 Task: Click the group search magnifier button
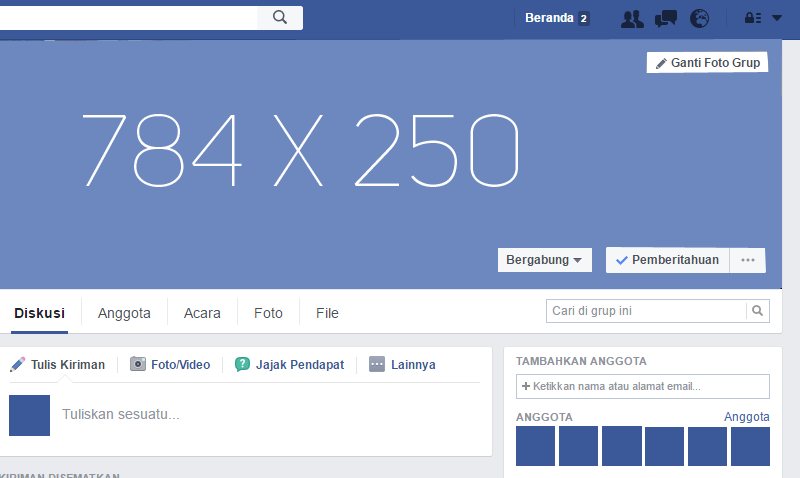click(x=757, y=311)
